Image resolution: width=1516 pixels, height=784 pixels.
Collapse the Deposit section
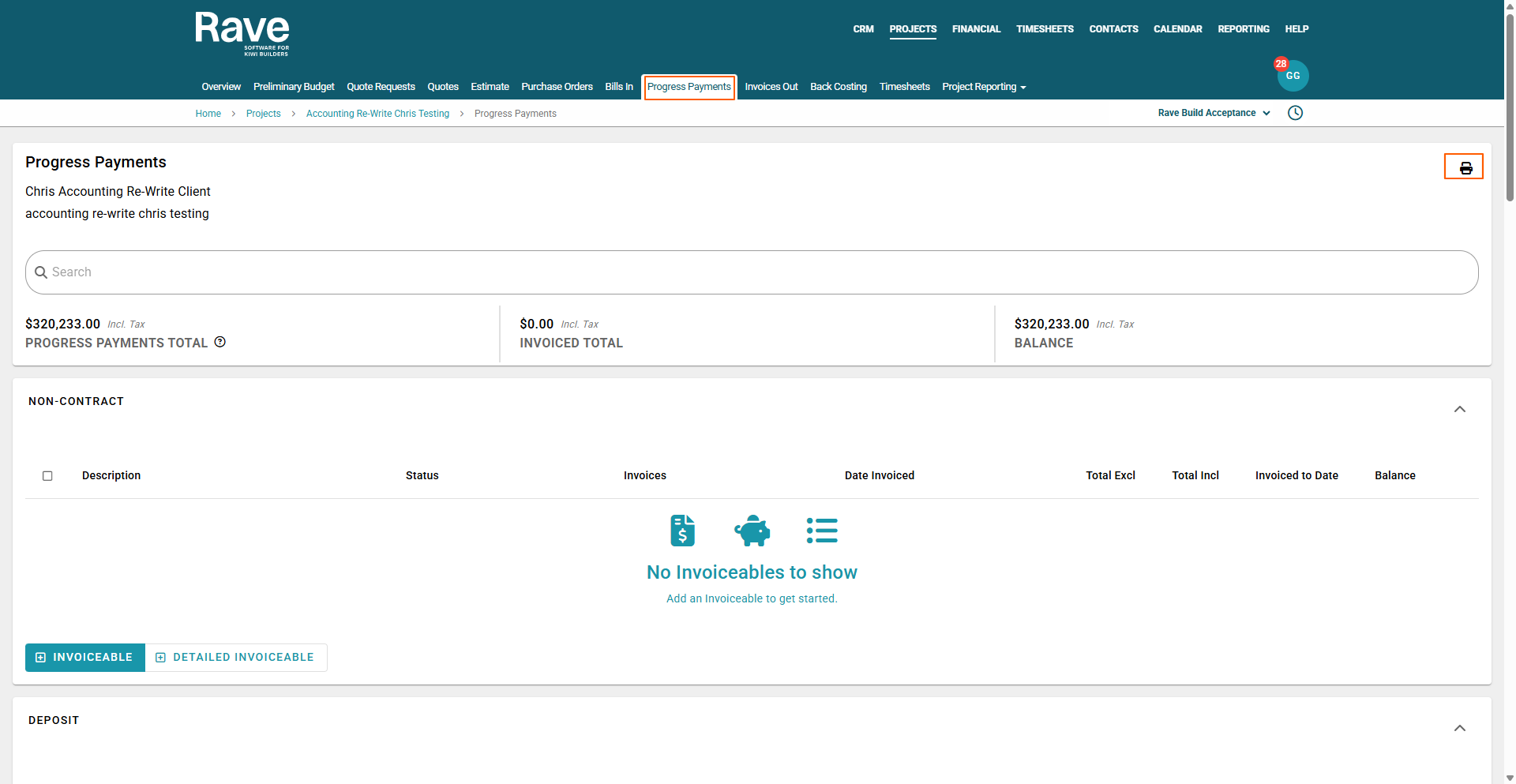(x=1460, y=728)
